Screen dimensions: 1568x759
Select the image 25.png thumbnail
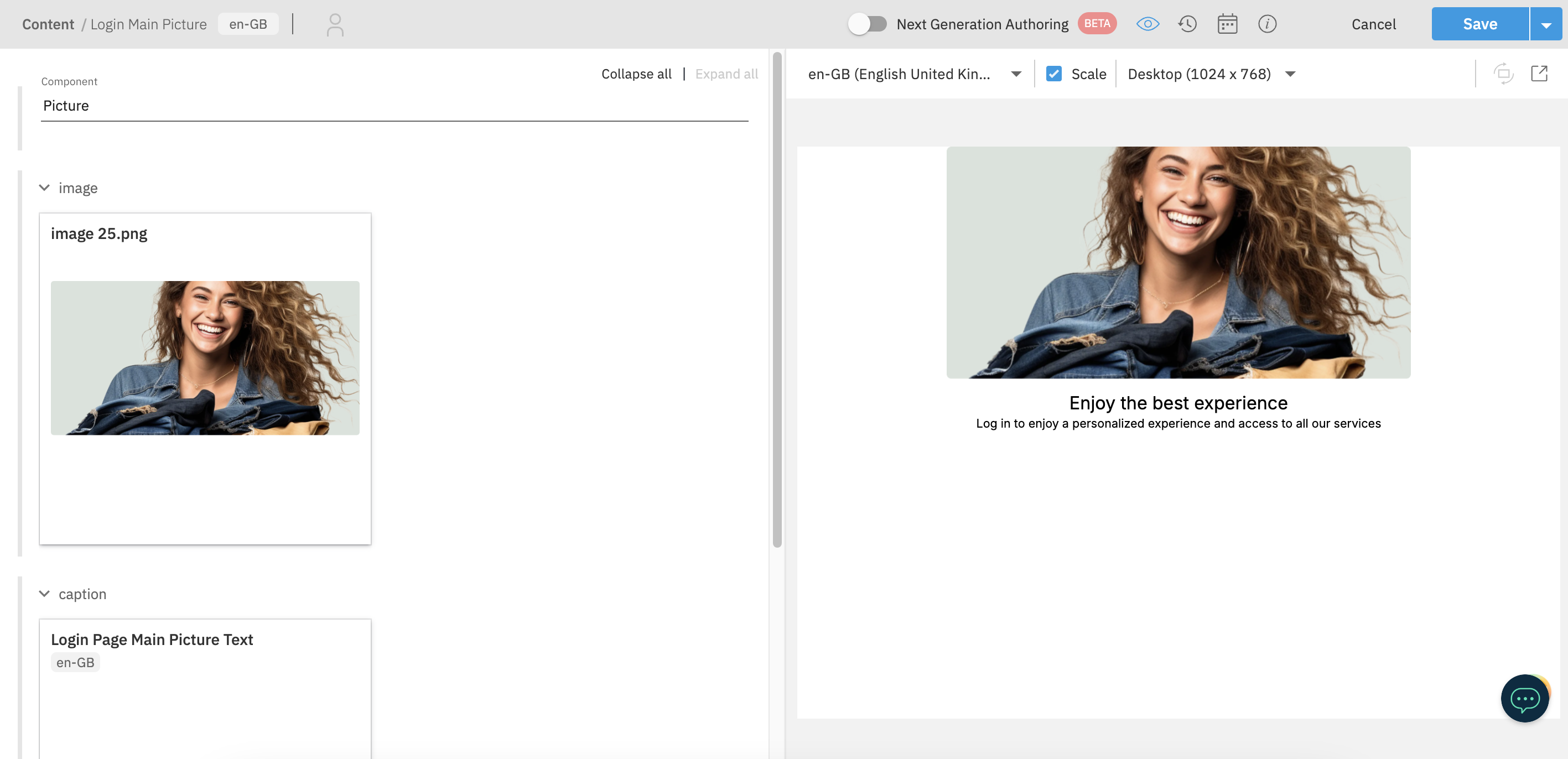pos(205,357)
